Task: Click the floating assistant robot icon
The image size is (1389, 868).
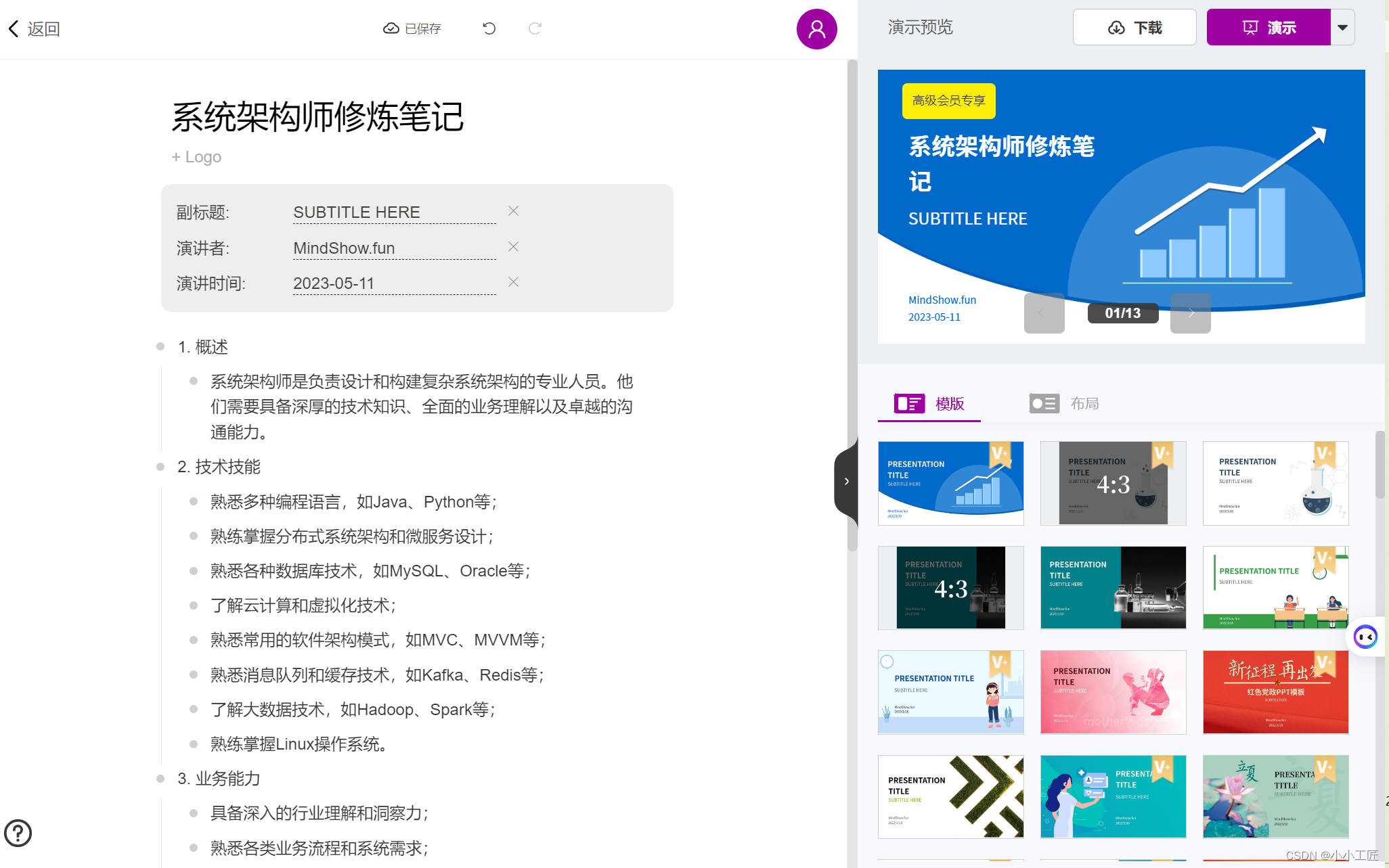Action: [1365, 637]
